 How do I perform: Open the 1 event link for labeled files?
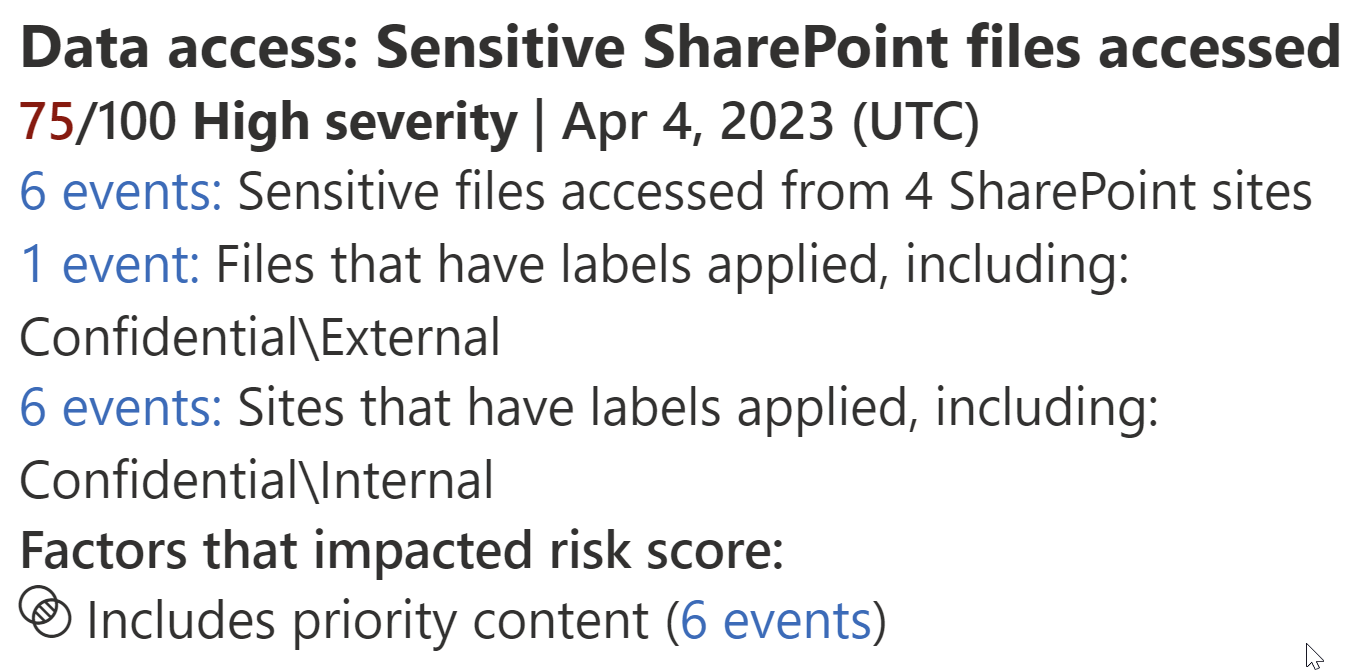110,265
